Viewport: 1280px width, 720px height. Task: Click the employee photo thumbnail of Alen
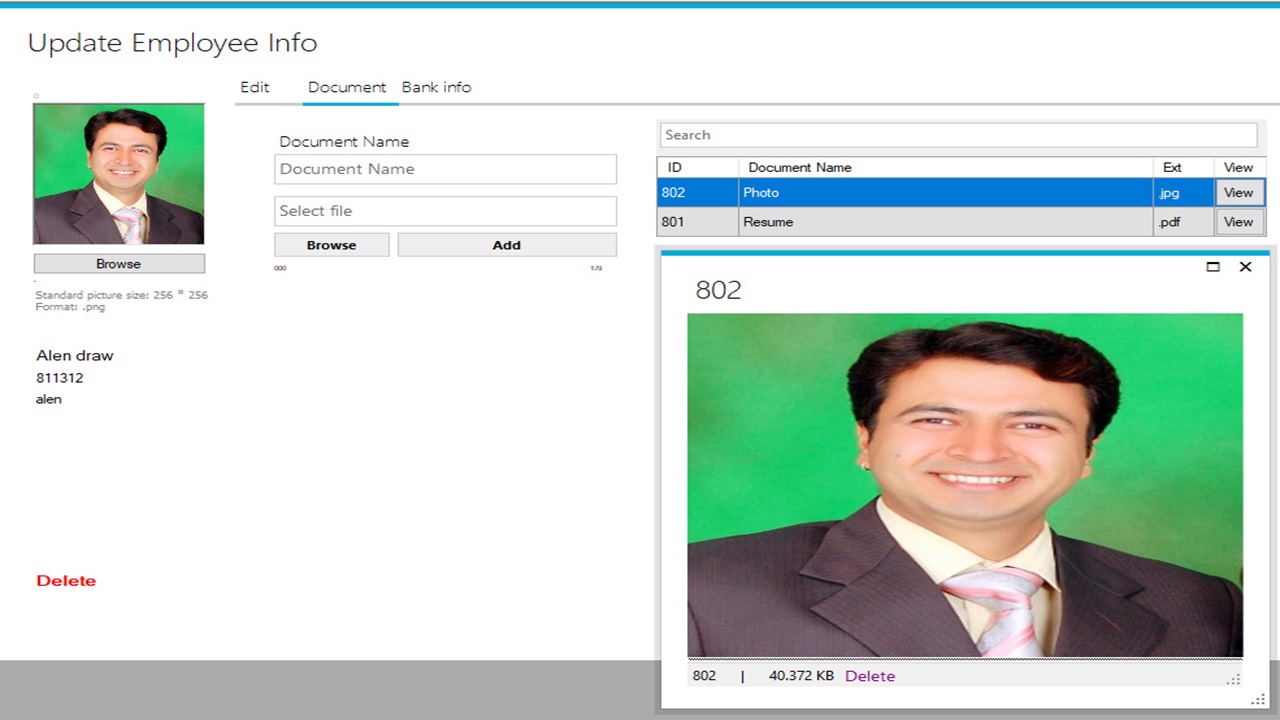coord(118,173)
